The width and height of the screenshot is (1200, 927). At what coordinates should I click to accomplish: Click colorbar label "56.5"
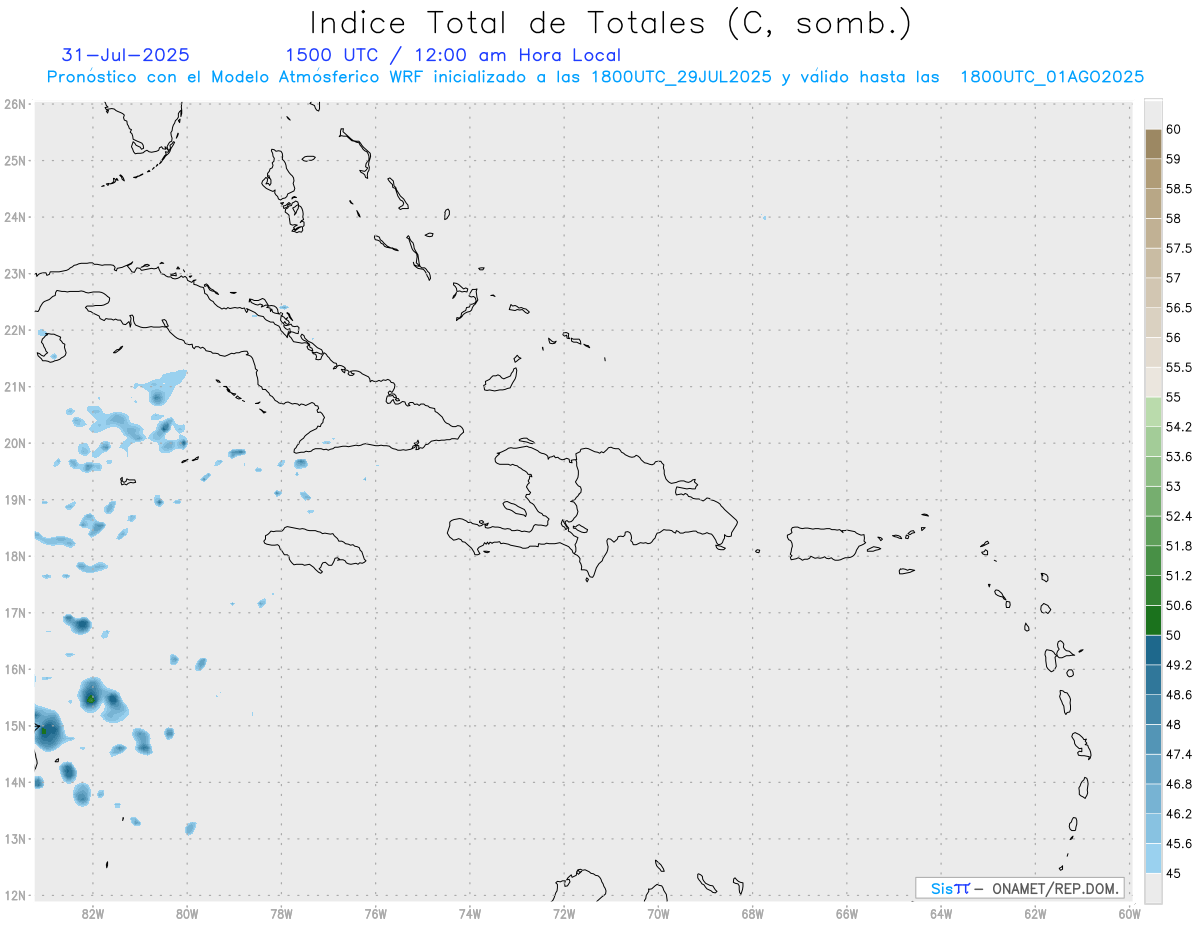pos(1177,308)
